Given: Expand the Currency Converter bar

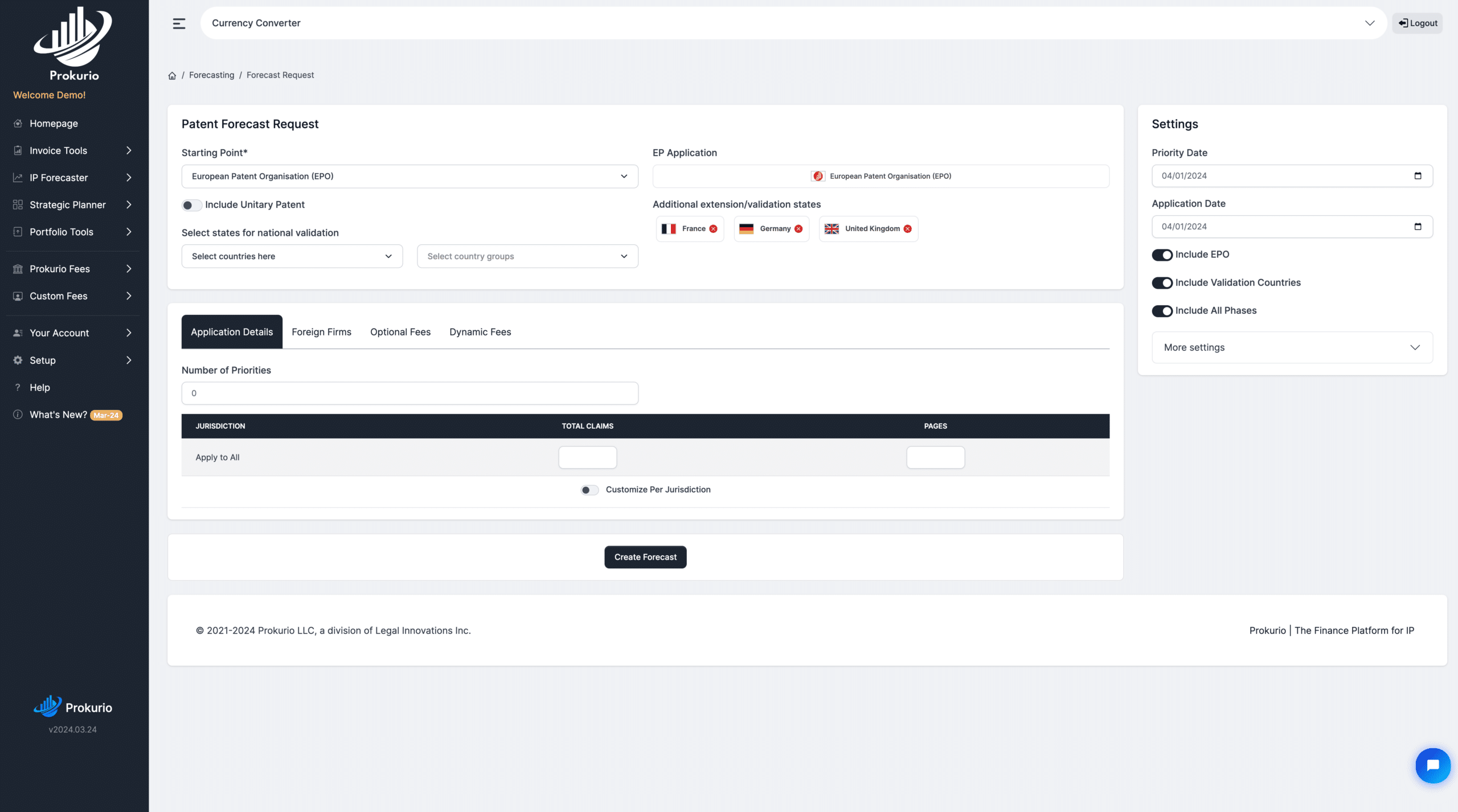Looking at the screenshot, I should pos(793,23).
